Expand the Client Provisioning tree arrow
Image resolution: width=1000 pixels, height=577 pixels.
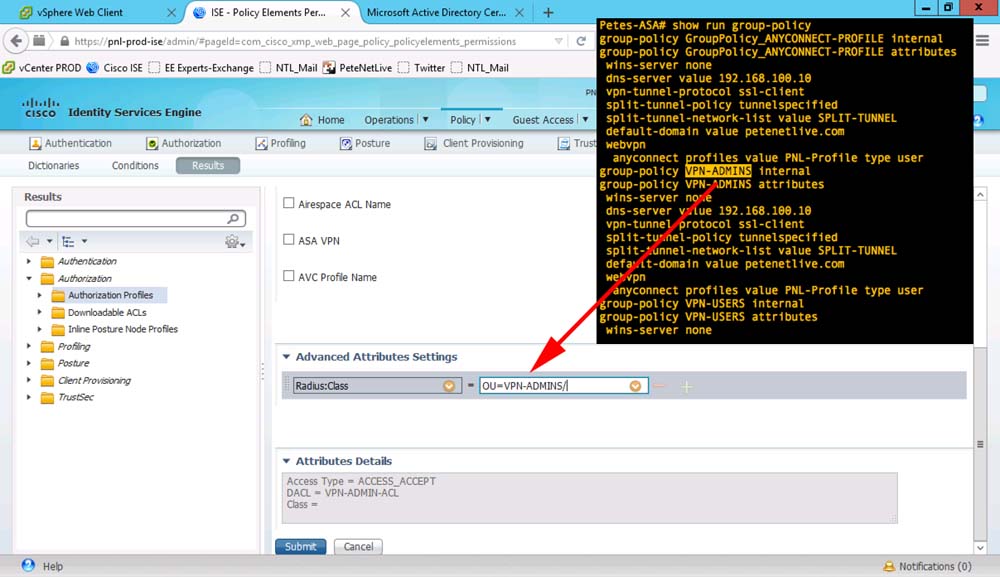click(x=29, y=380)
